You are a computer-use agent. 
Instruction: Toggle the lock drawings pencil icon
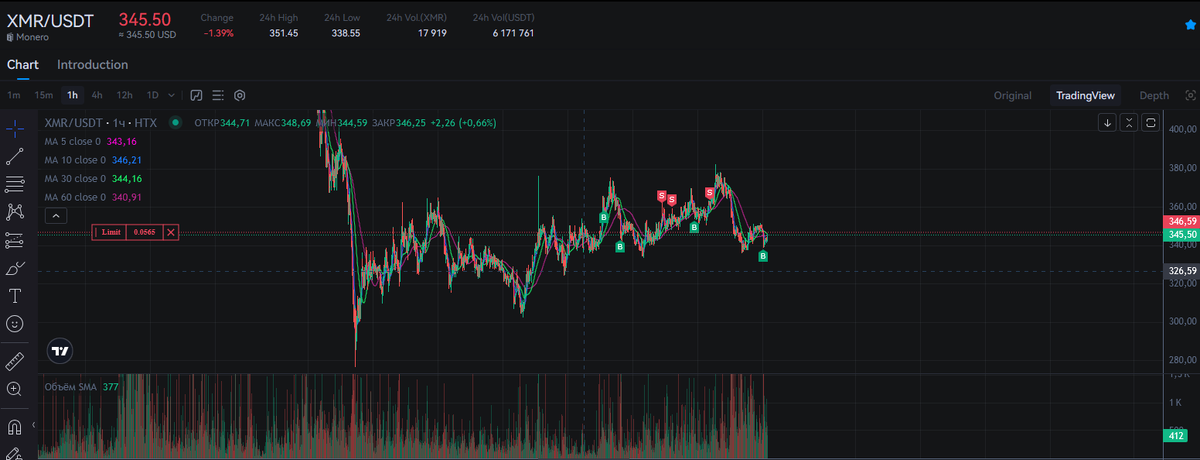click(x=15, y=452)
